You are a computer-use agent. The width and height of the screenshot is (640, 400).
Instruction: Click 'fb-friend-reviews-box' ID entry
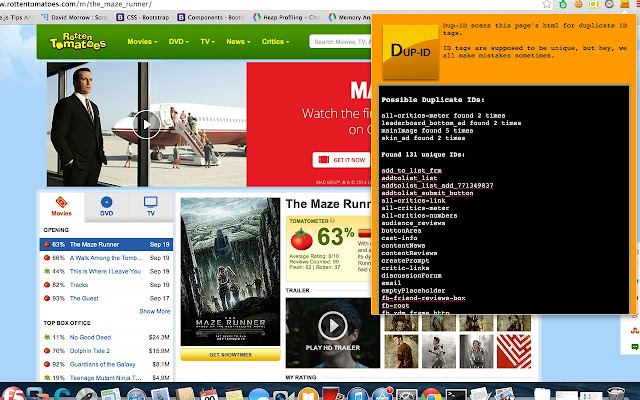423,298
